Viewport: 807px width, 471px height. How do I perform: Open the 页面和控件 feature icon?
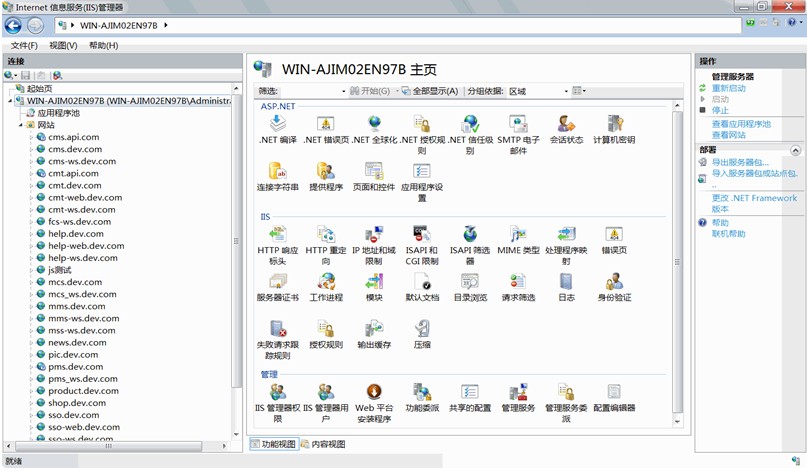(x=374, y=177)
